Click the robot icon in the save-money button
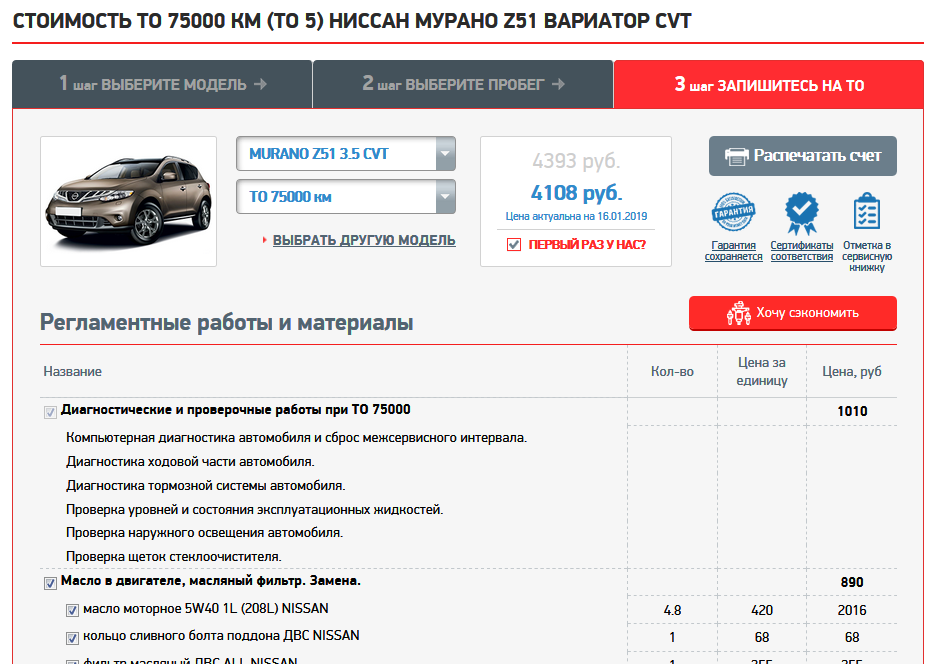 tap(739, 313)
